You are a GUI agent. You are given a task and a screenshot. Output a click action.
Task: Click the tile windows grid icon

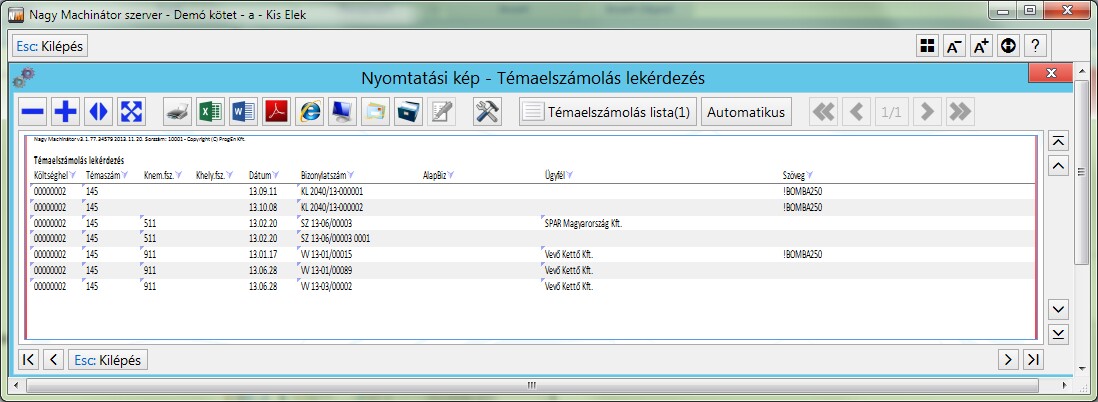928,46
